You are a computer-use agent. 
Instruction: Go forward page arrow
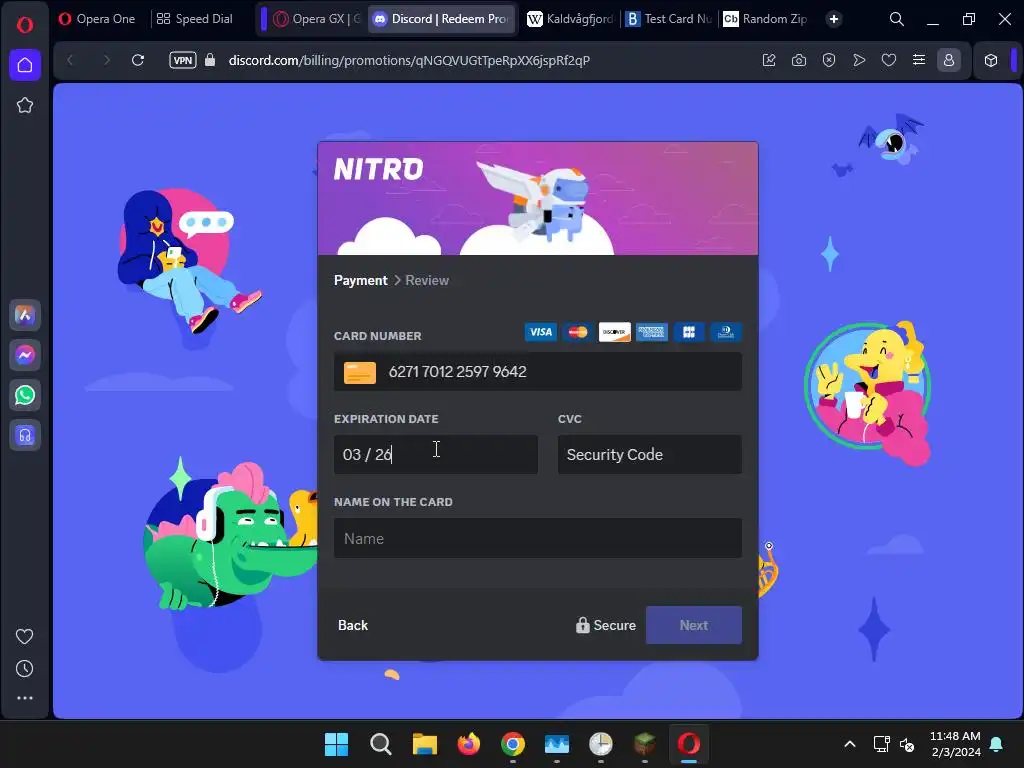click(x=106, y=60)
